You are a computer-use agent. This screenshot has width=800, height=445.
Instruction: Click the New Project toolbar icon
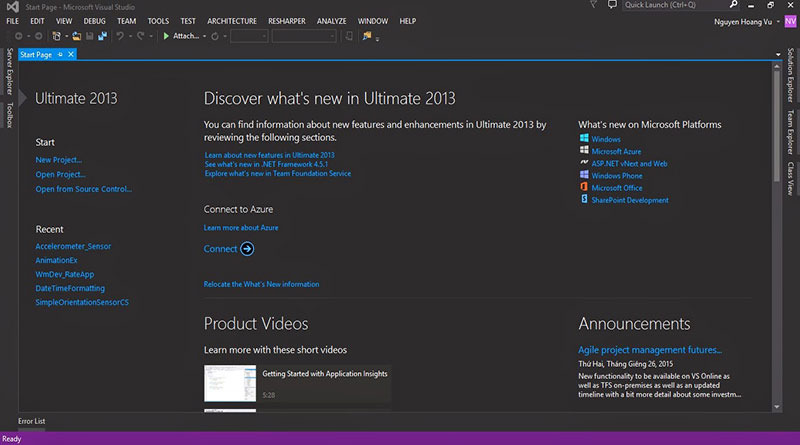[56, 36]
